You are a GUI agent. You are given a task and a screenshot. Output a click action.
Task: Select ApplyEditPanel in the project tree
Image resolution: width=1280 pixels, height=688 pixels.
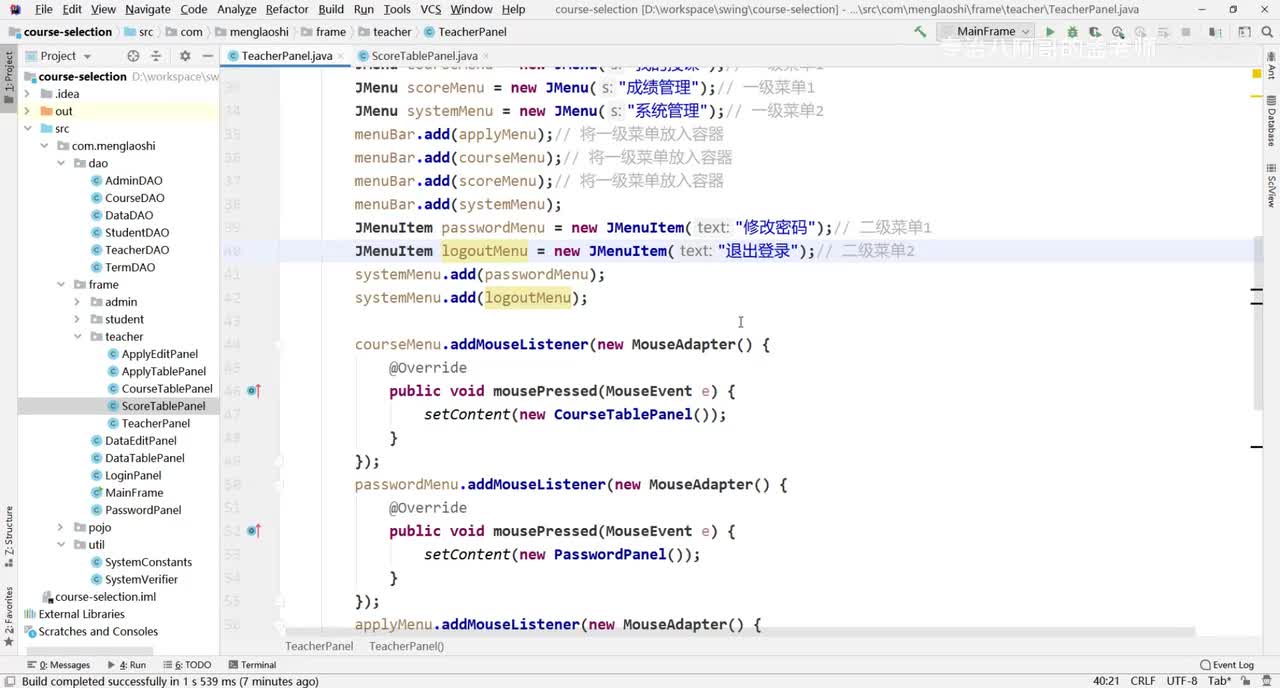point(159,354)
